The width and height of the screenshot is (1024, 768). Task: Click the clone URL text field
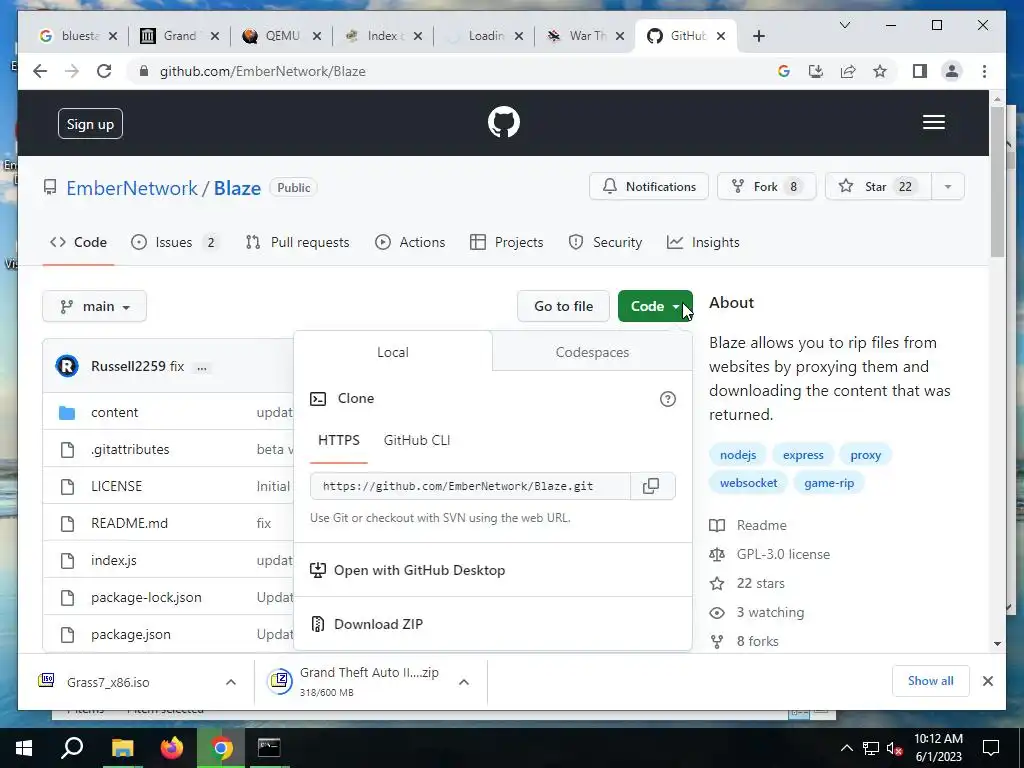[470, 486]
